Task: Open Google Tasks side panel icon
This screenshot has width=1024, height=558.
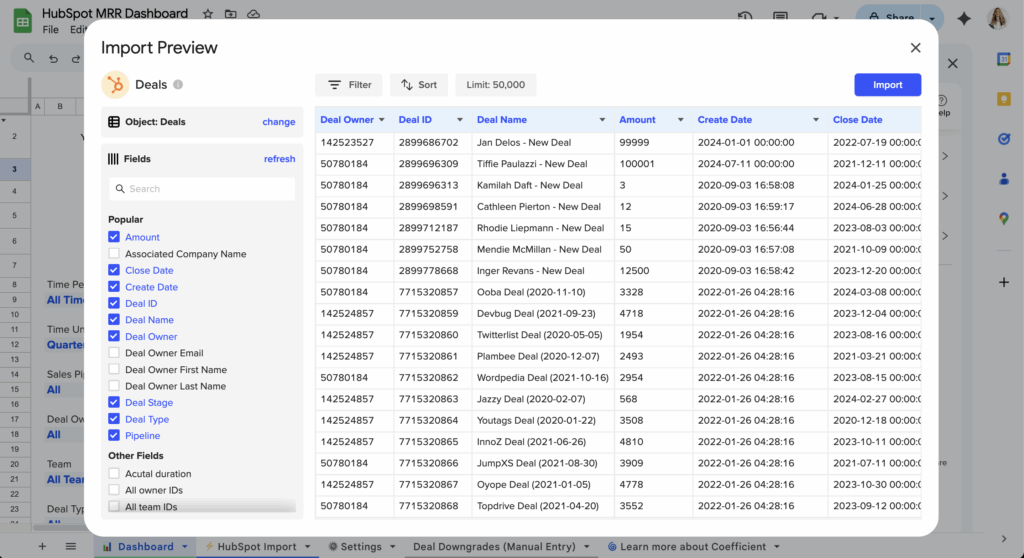Action: 1004,139
